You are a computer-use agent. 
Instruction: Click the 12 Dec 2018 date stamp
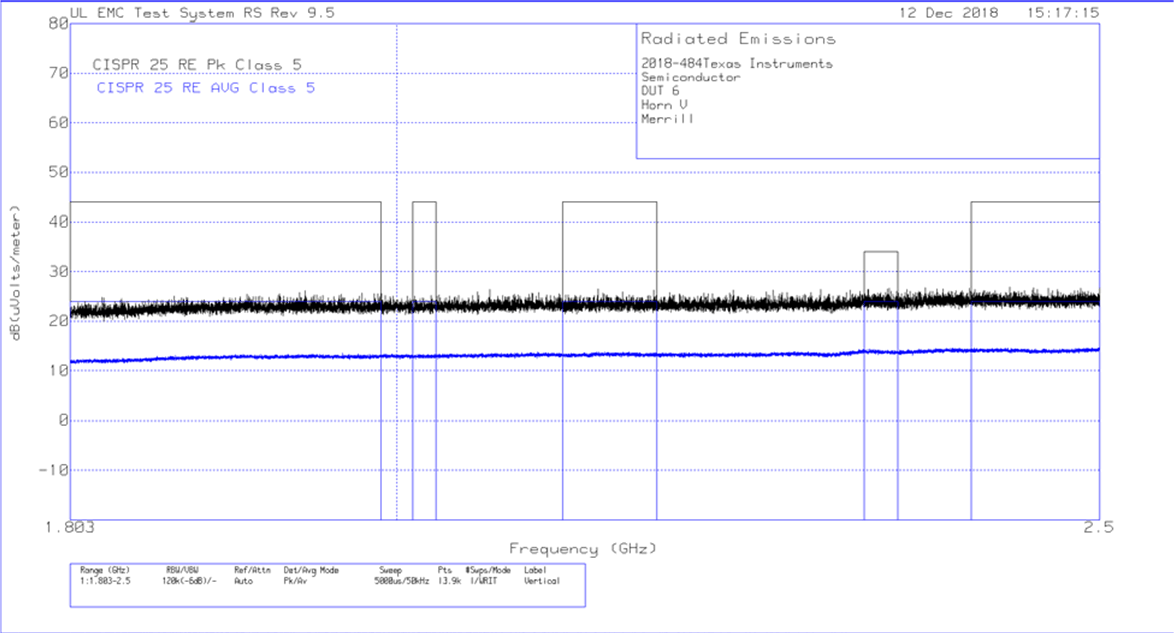[948, 13]
